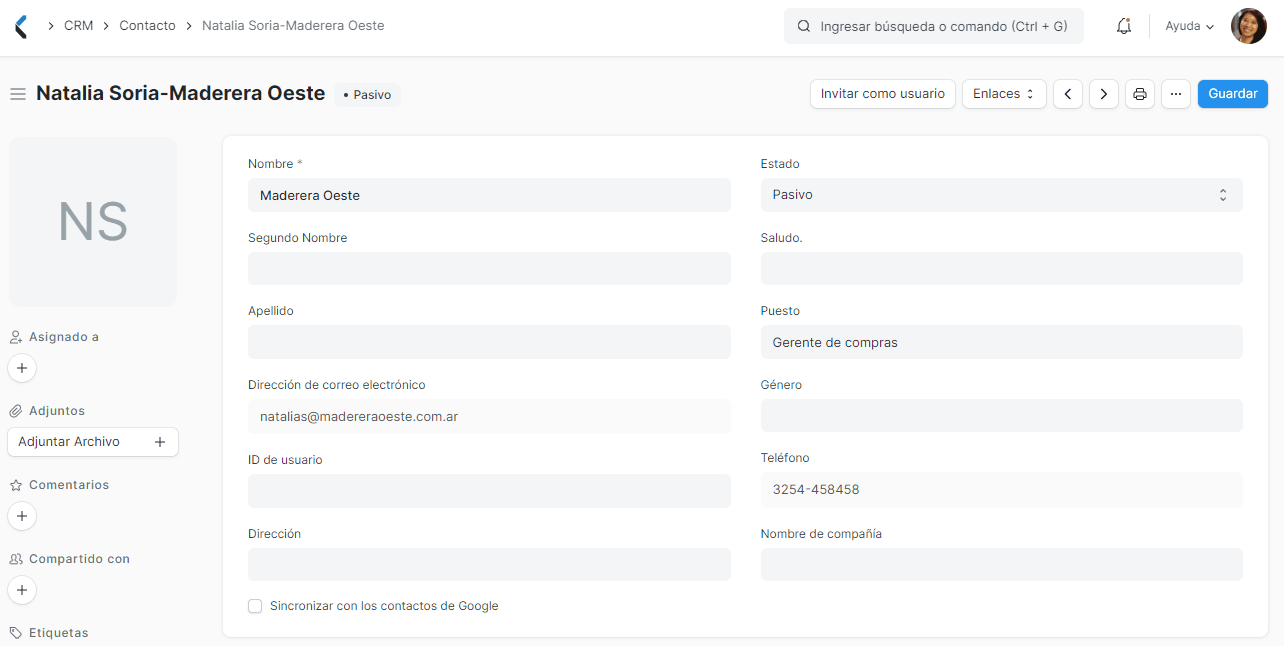This screenshot has width=1284, height=646.
Task: Click the NS contact avatar placeholder
Action: [x=93, y=222]
